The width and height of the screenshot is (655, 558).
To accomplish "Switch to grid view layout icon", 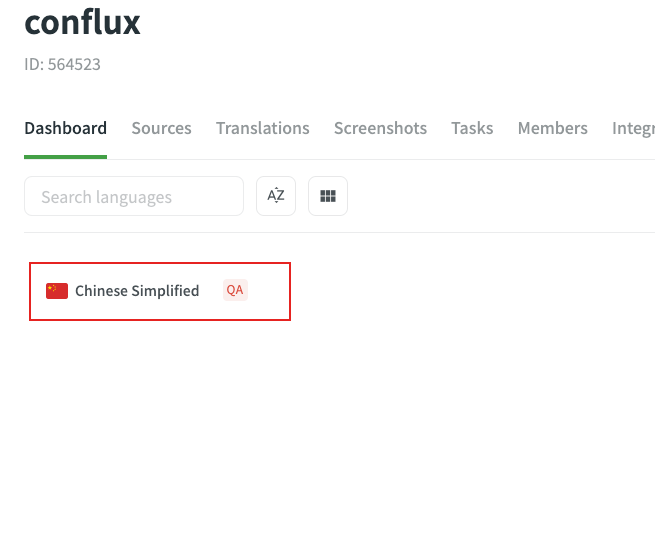I will point(328,196).
